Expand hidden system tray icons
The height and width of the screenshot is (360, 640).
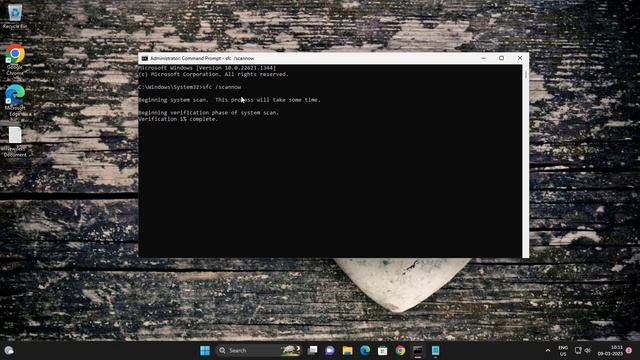tap(548, 351)
